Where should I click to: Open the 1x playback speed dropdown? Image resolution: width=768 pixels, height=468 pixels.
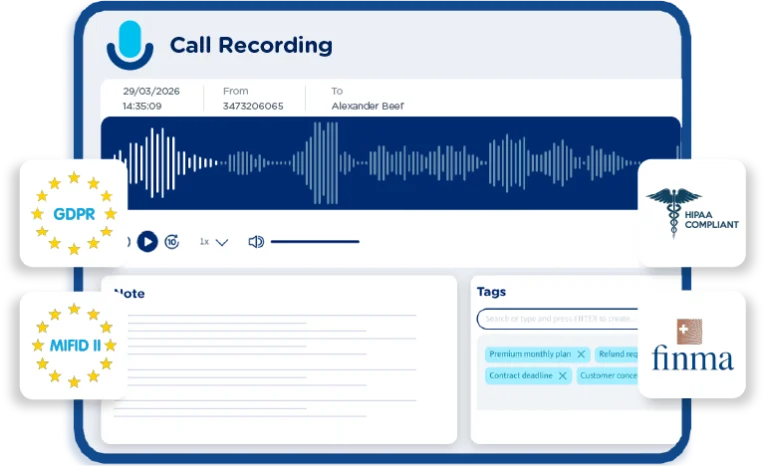[x=214, y=242]
